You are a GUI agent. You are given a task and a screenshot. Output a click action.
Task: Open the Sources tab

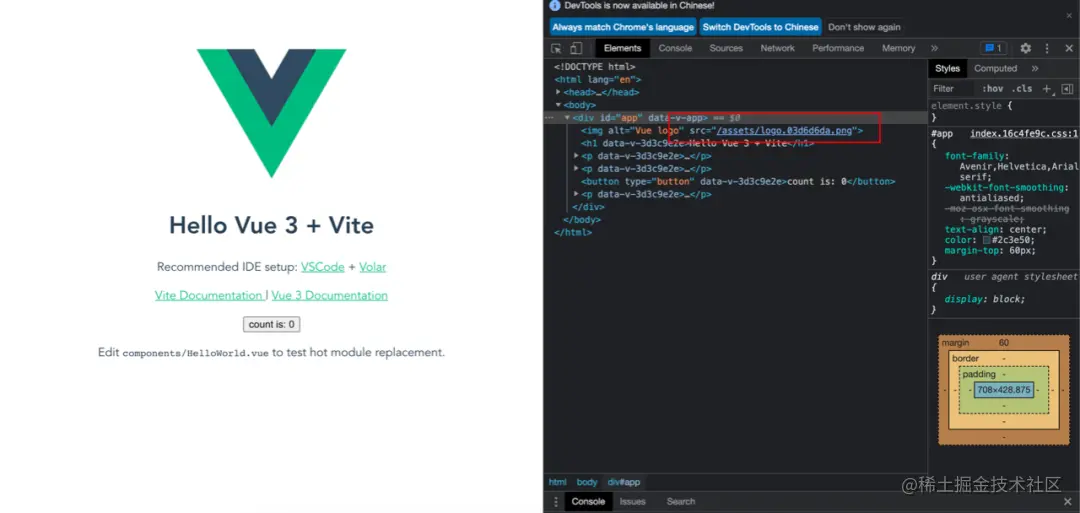tap(726, 48)
